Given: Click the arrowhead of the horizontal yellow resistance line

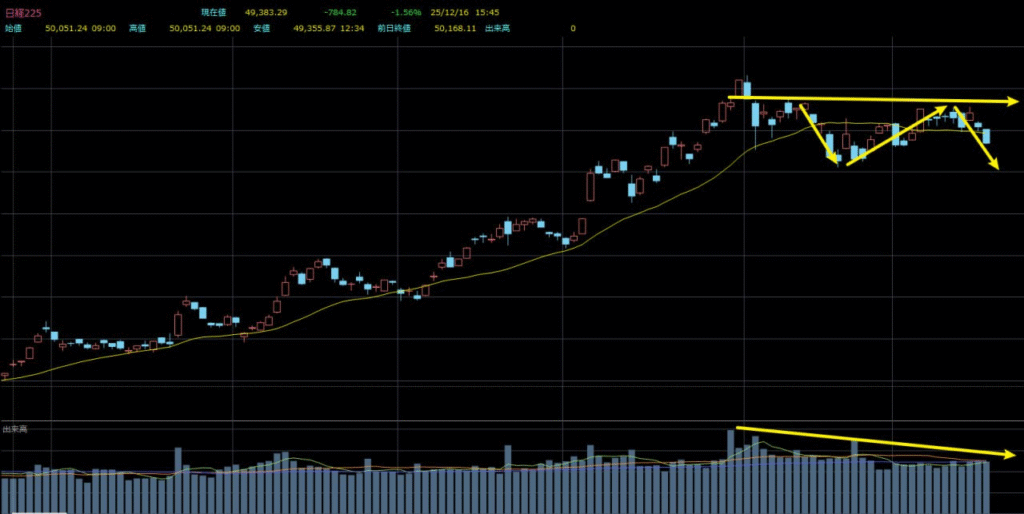Looking at the screenshot, I should pyautogui.click(x=1012, y=101).
